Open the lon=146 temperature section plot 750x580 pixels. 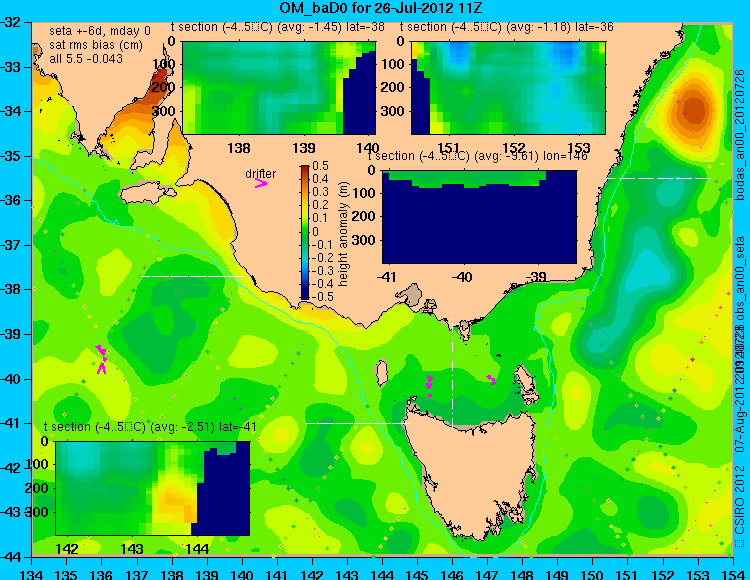coord(479,217)
